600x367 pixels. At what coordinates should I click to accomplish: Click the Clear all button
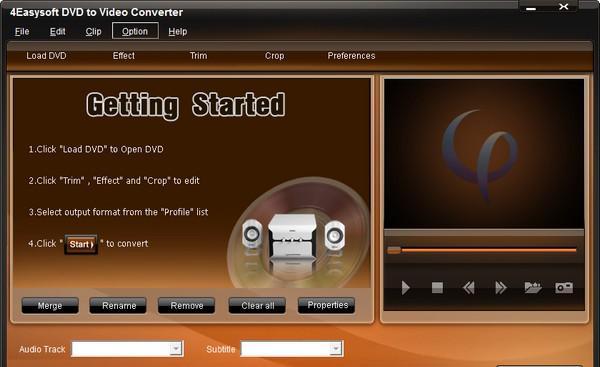tap(257, 305)
